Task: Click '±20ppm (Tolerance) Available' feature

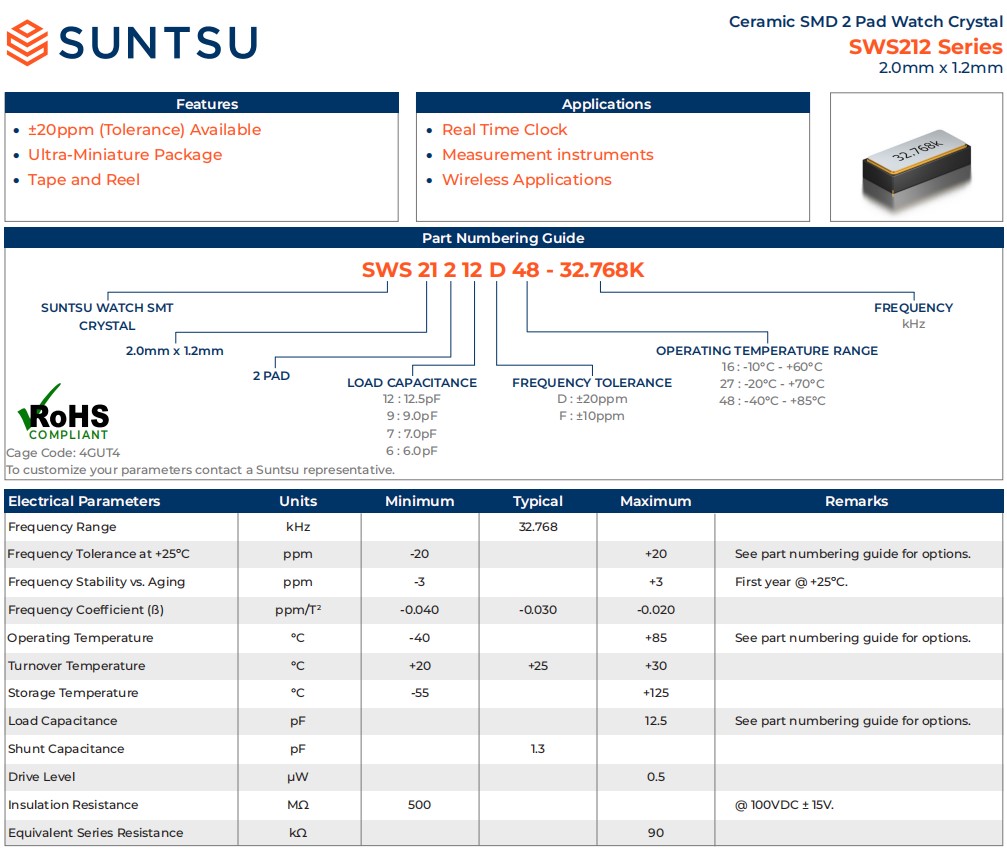Action: coord(144,130)
